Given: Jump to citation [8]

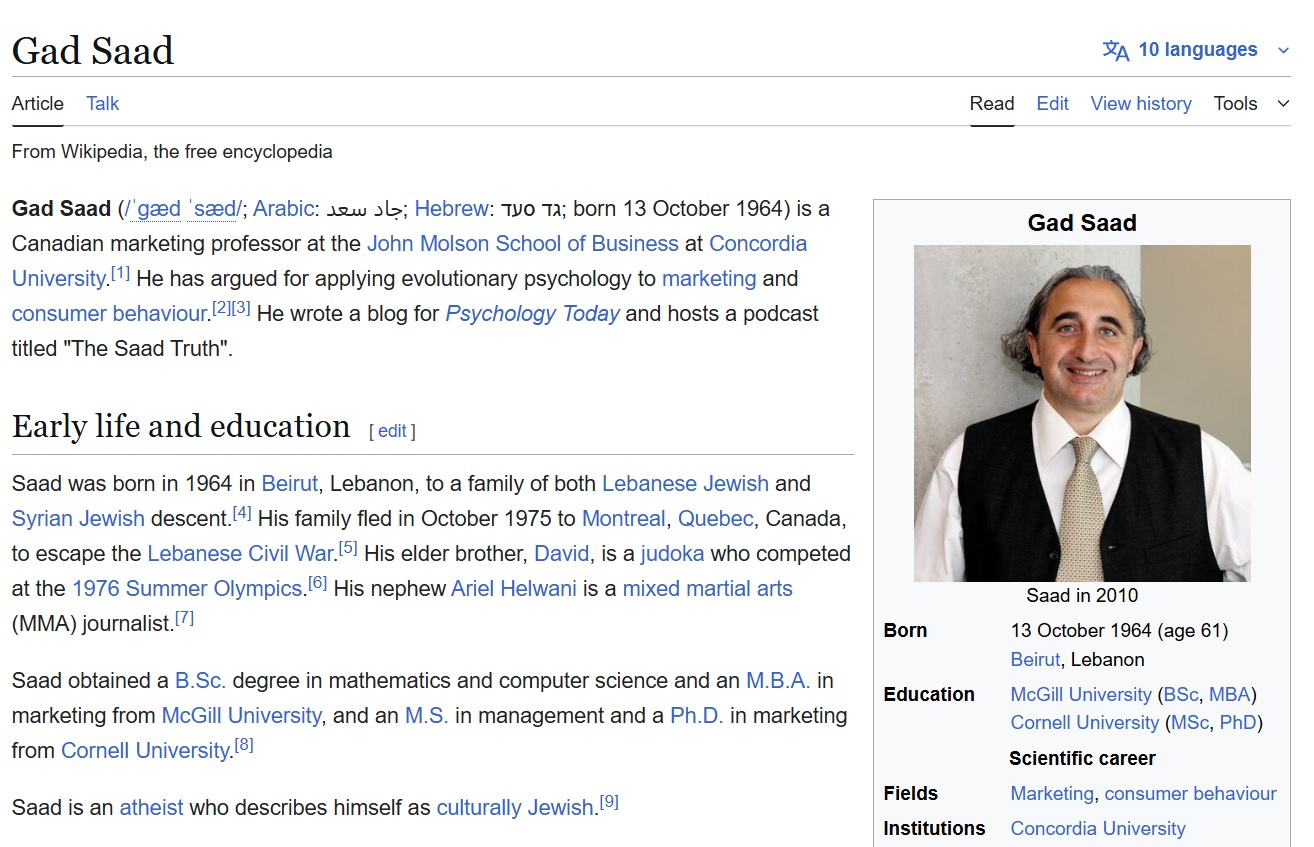Looking at the screenshot, I should tap(244, 744).
